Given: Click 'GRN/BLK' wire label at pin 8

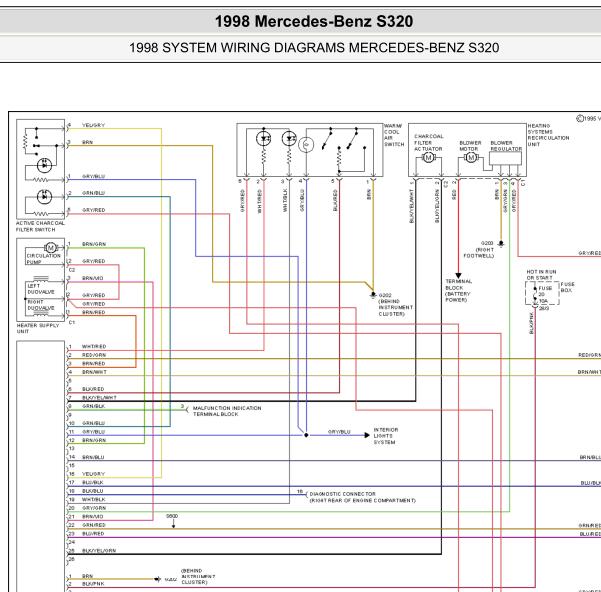Looking at the screenshot, I should pyautogui.click(x=94, y=406).
